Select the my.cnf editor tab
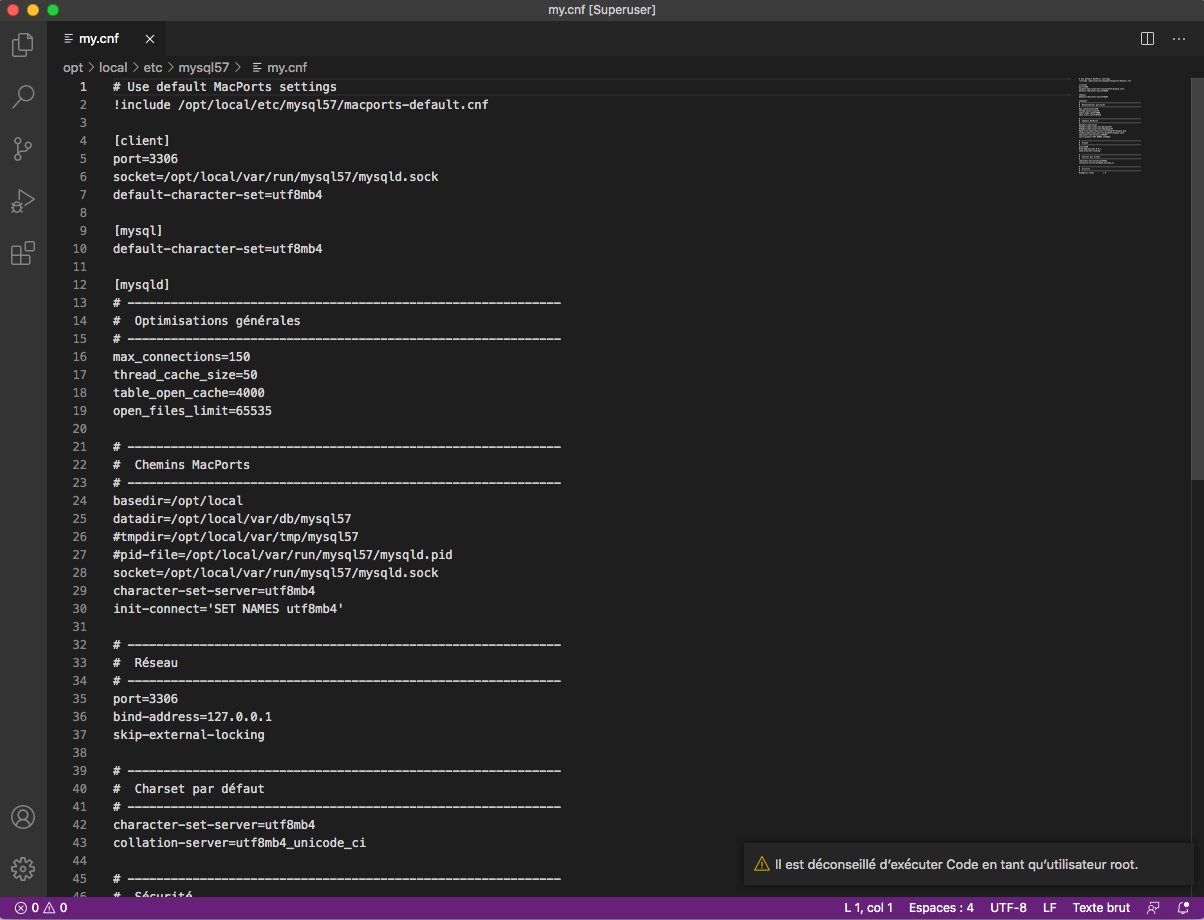Image resolution: width=1204 pixels, height=920 pixels. click(x=98, y=39)
